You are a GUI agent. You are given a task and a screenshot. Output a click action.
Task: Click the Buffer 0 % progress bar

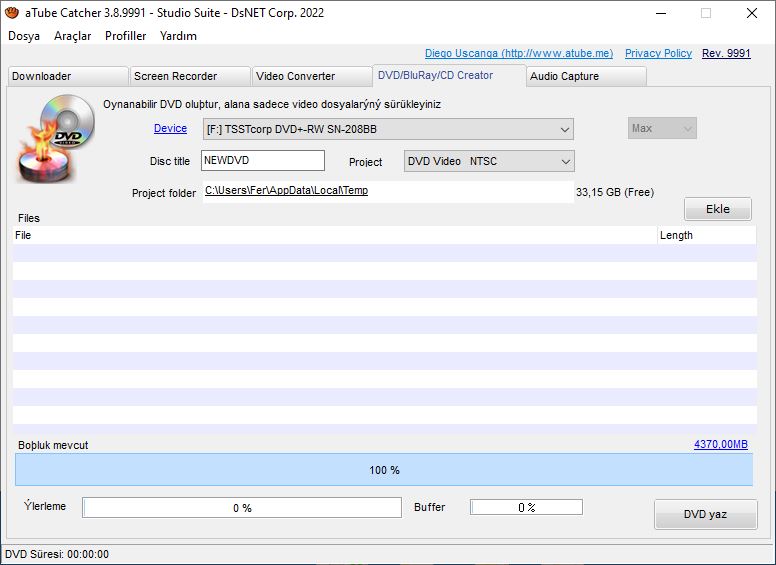point(526,507)
